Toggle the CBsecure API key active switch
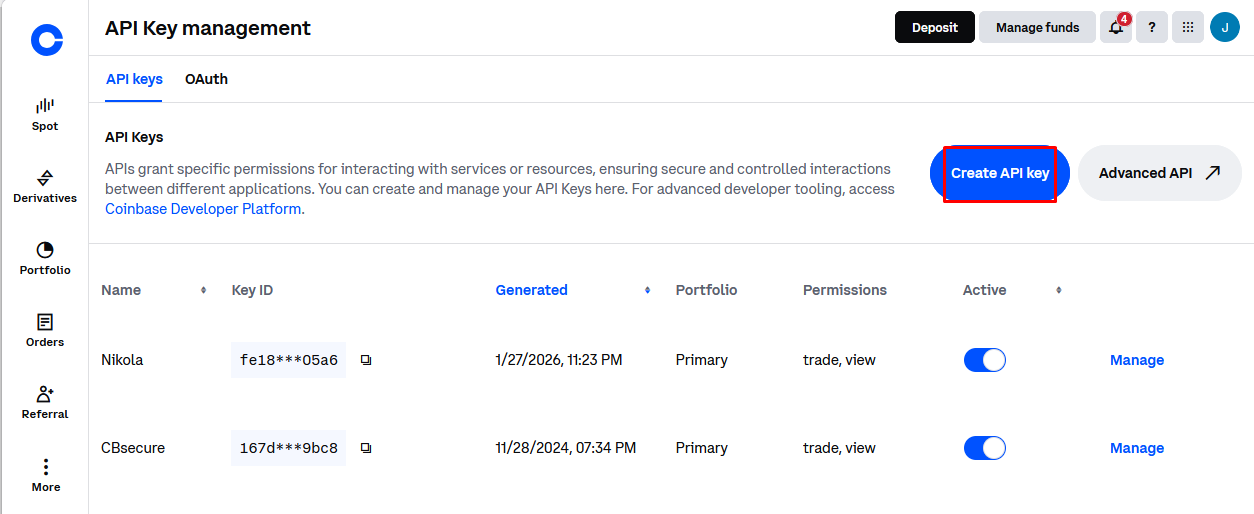This screenshot has height=514, width=1254. click(x=985, y=448)
